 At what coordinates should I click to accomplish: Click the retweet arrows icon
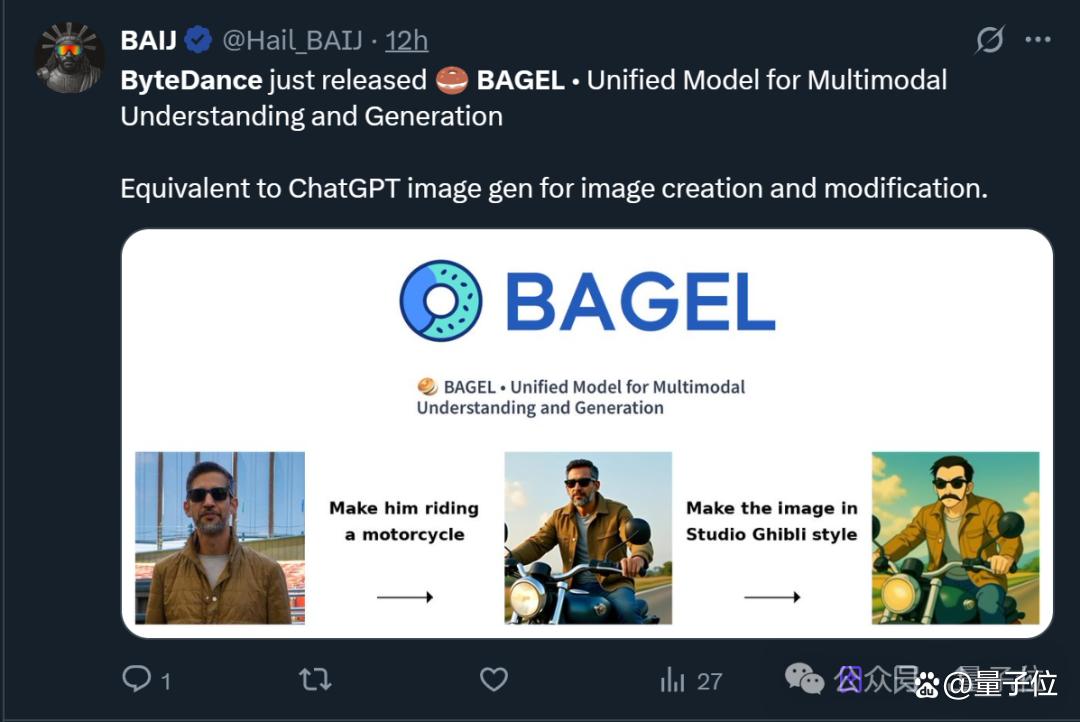click(x=315, y=680)
